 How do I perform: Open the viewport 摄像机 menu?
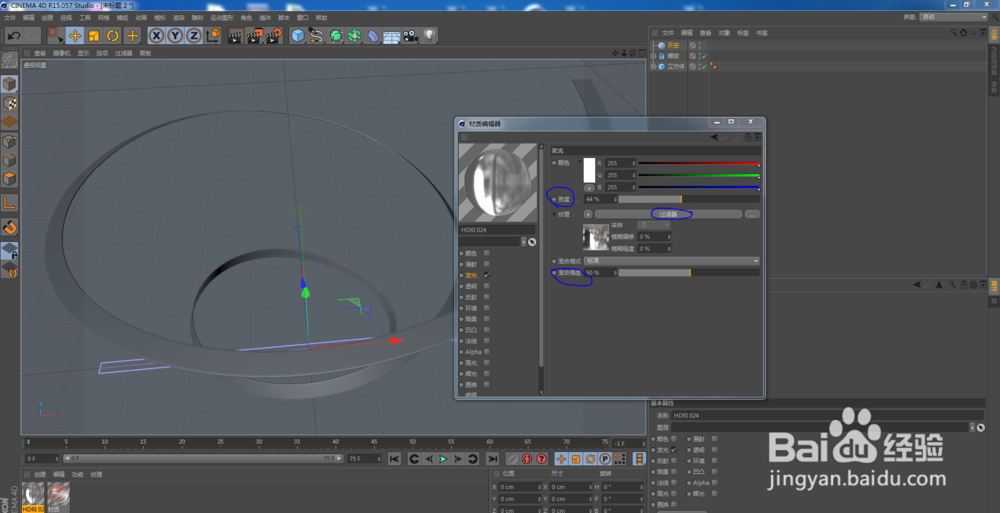point(62,54)
